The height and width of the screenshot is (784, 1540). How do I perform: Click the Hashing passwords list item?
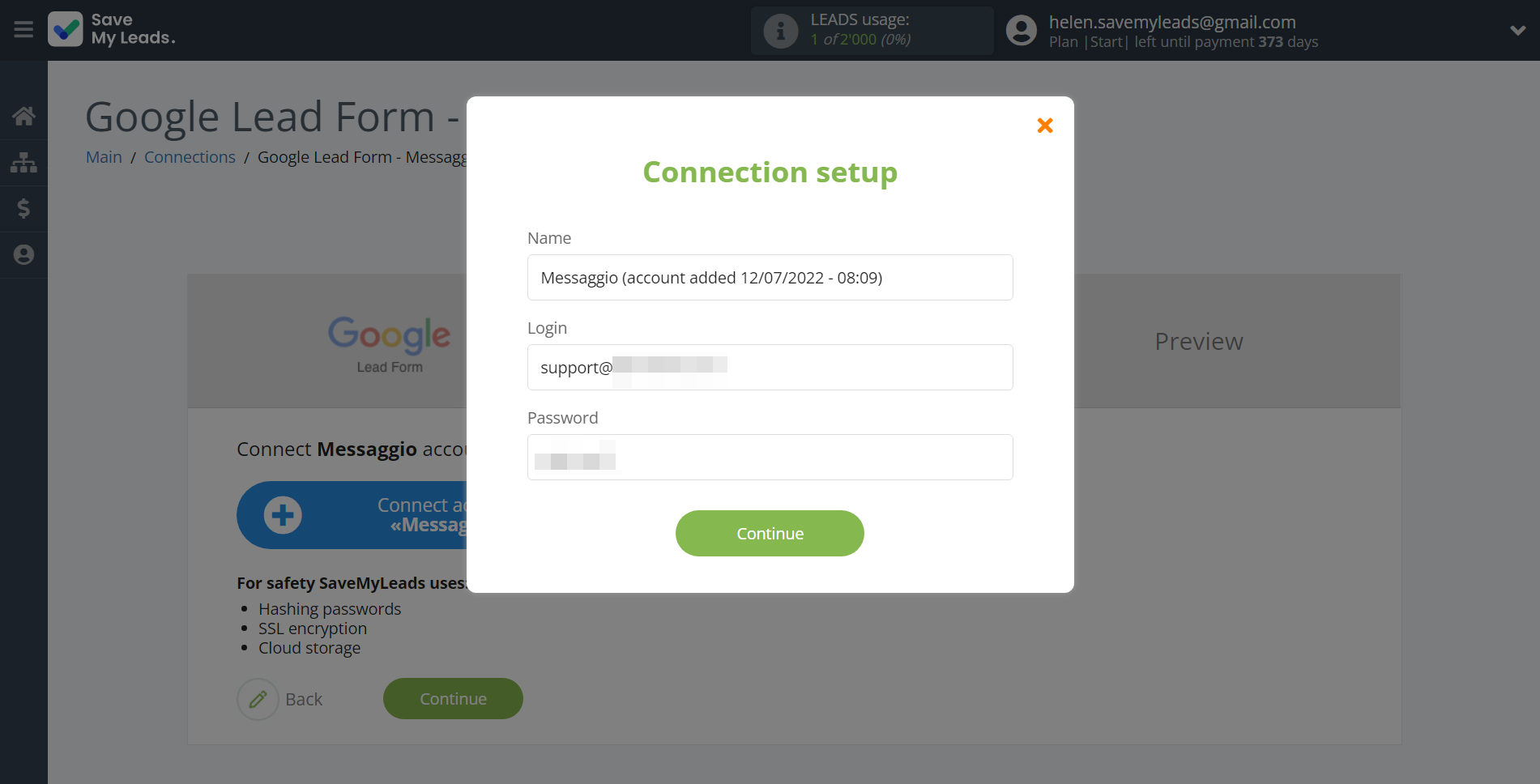(x=330, y=609)
